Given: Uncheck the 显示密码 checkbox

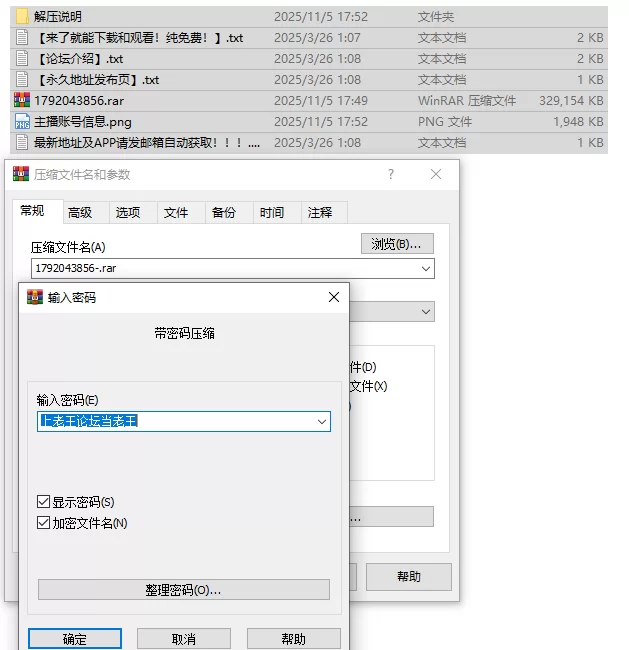Looking at the screenshot, I should click(x=43, y=502).
